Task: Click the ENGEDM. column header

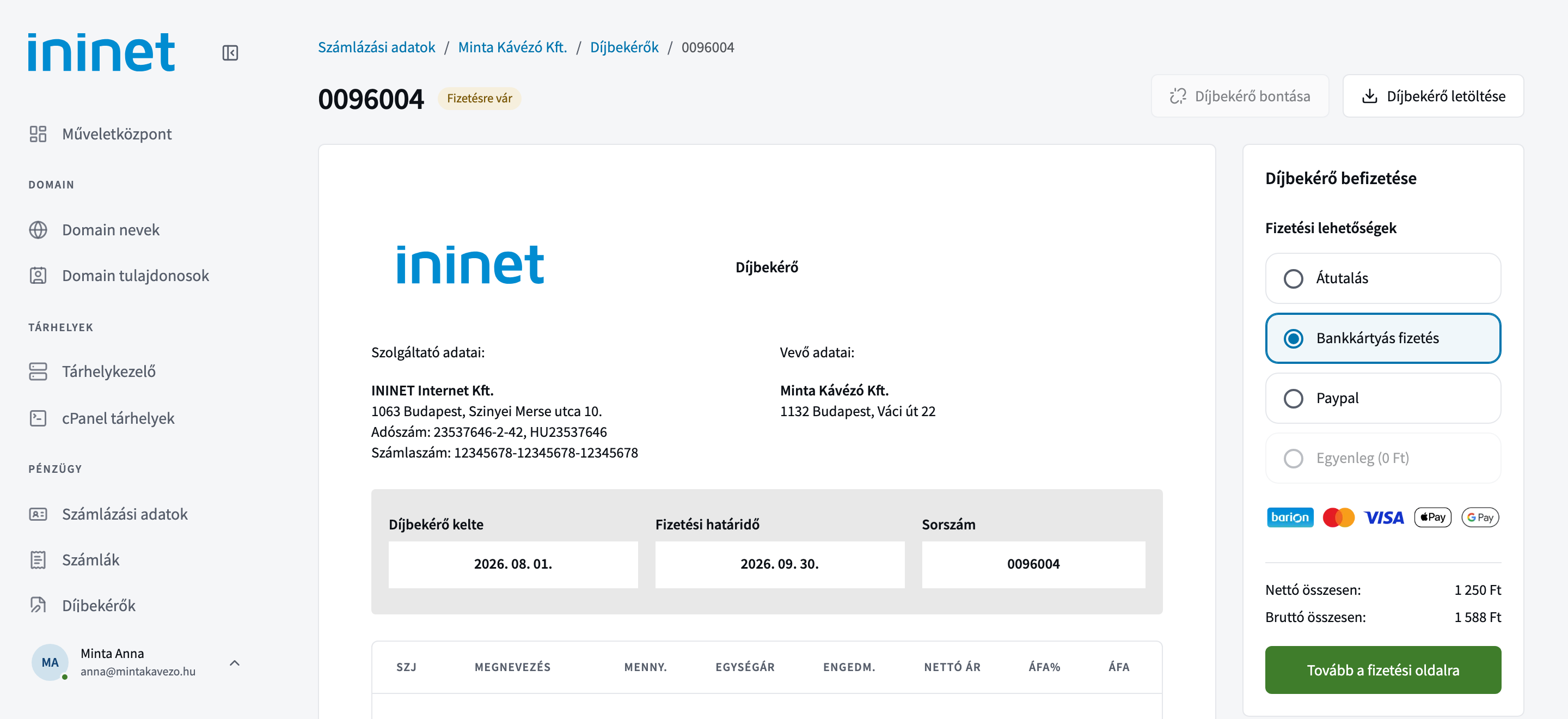Action: click(849, 667)
